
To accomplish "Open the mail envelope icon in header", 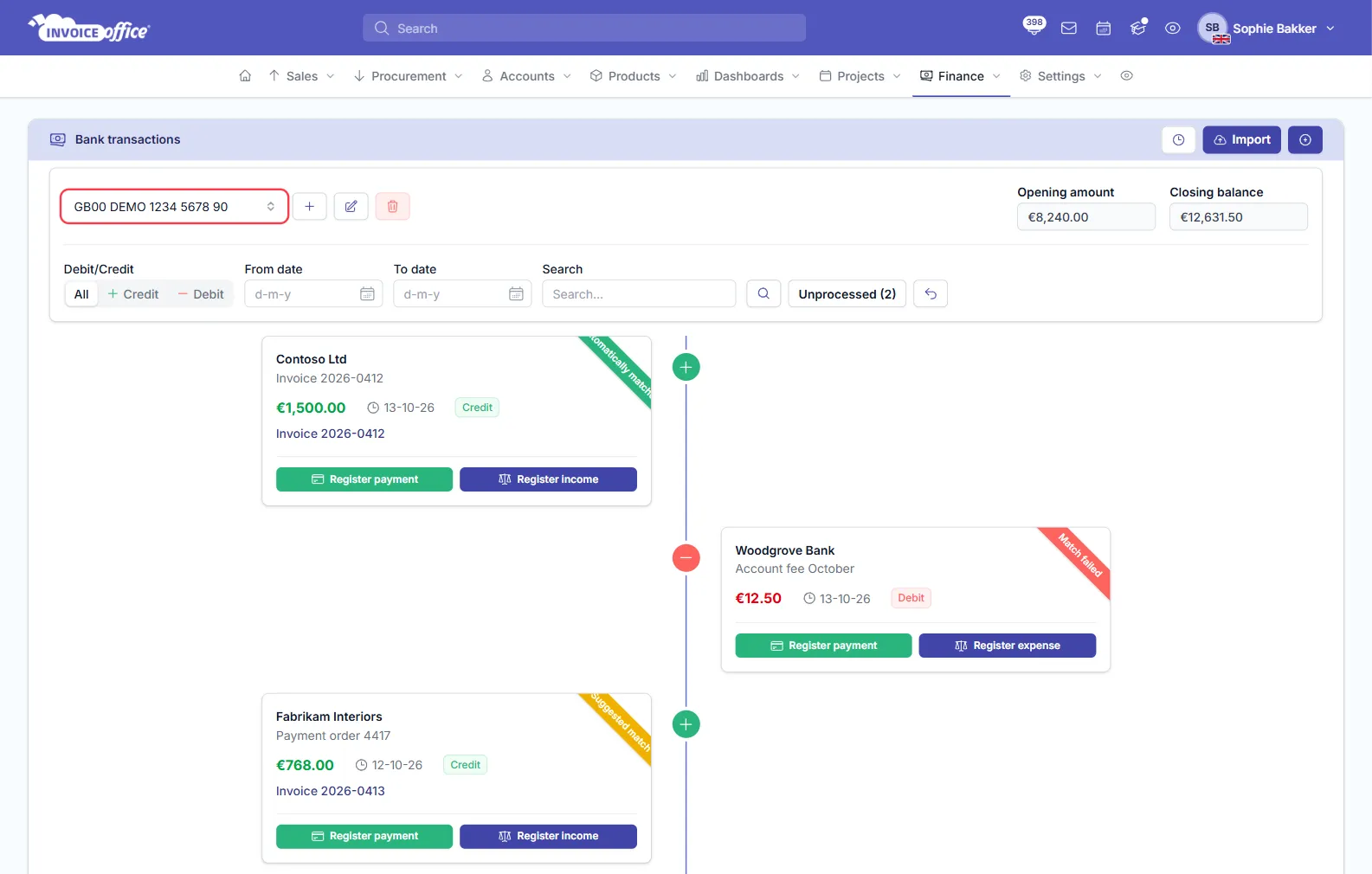I will tap(1069, 29).
